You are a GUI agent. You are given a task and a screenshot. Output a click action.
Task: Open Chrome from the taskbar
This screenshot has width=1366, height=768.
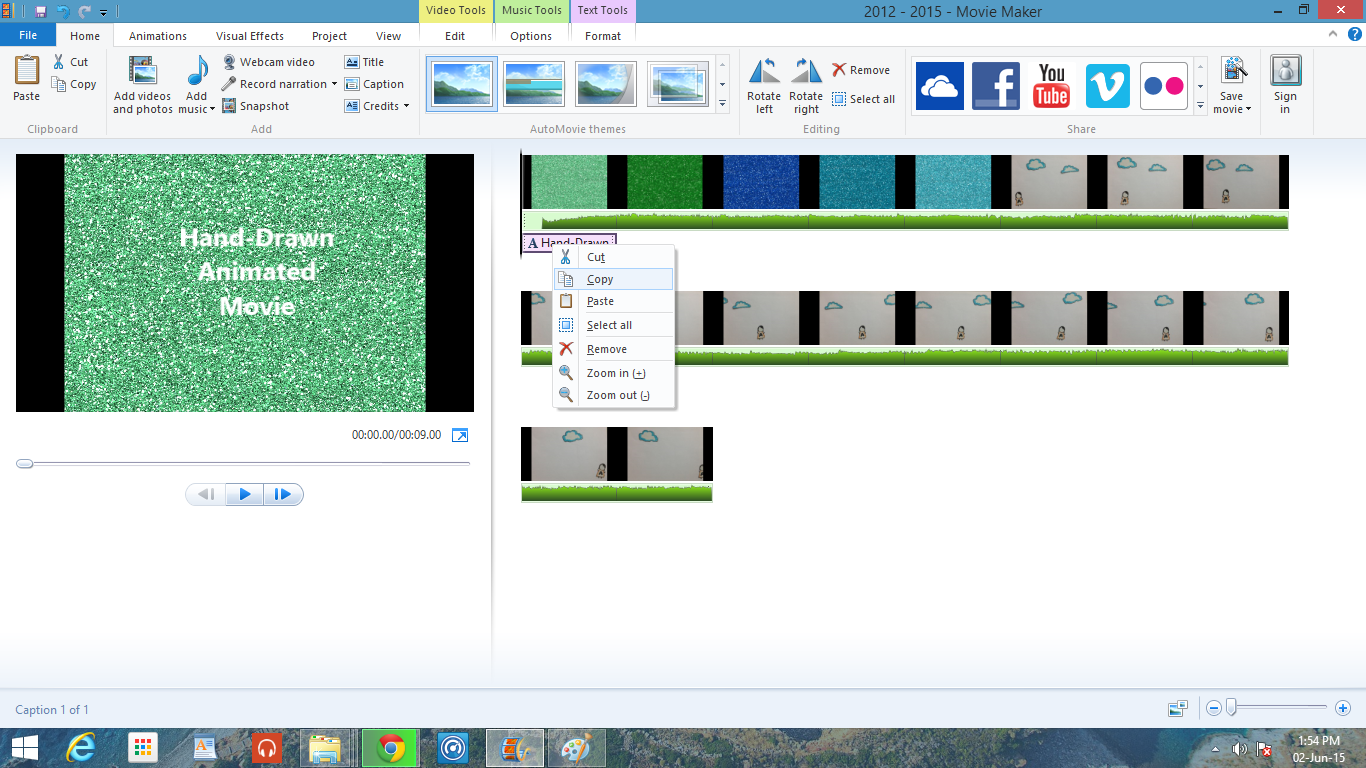[x=391, y=748]
